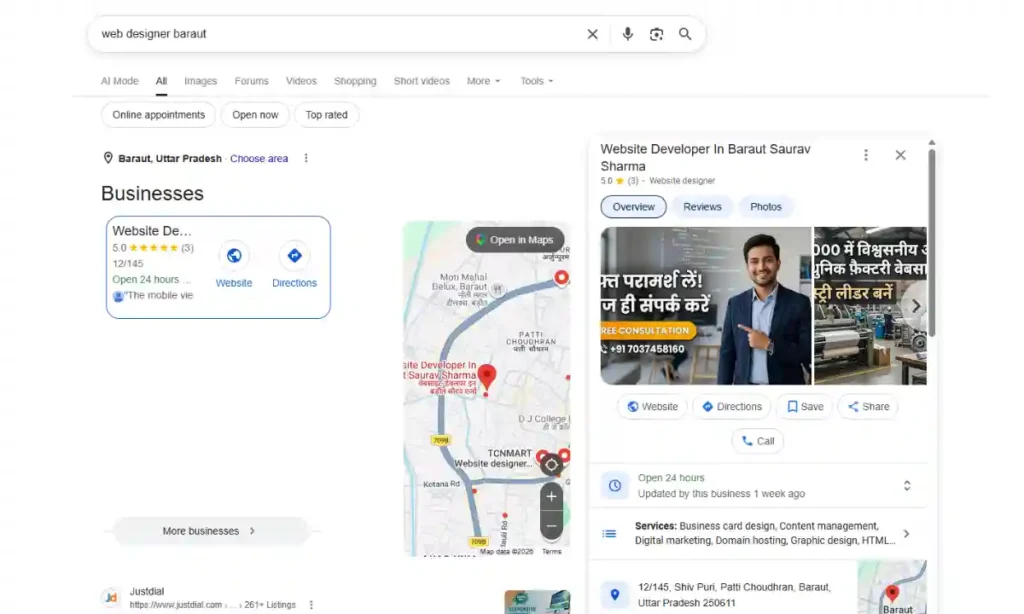Image resolution: width=1024 pixels, height=614 pixels.
Task: Switch to Videos tab
Action: pos(301,81)
